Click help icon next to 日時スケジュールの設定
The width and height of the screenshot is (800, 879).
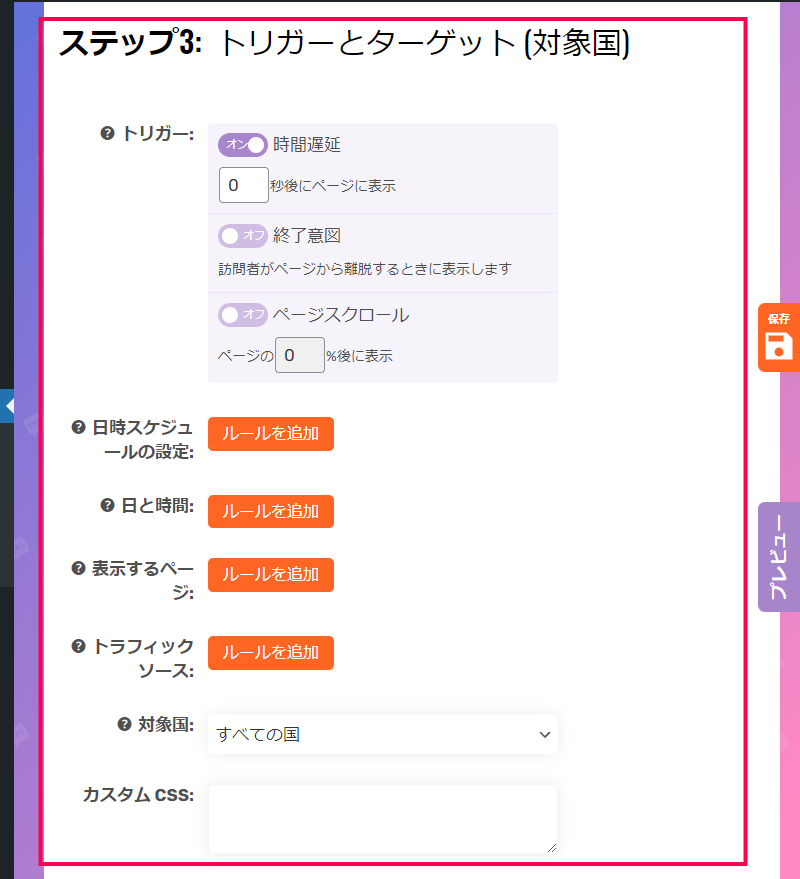78,427
